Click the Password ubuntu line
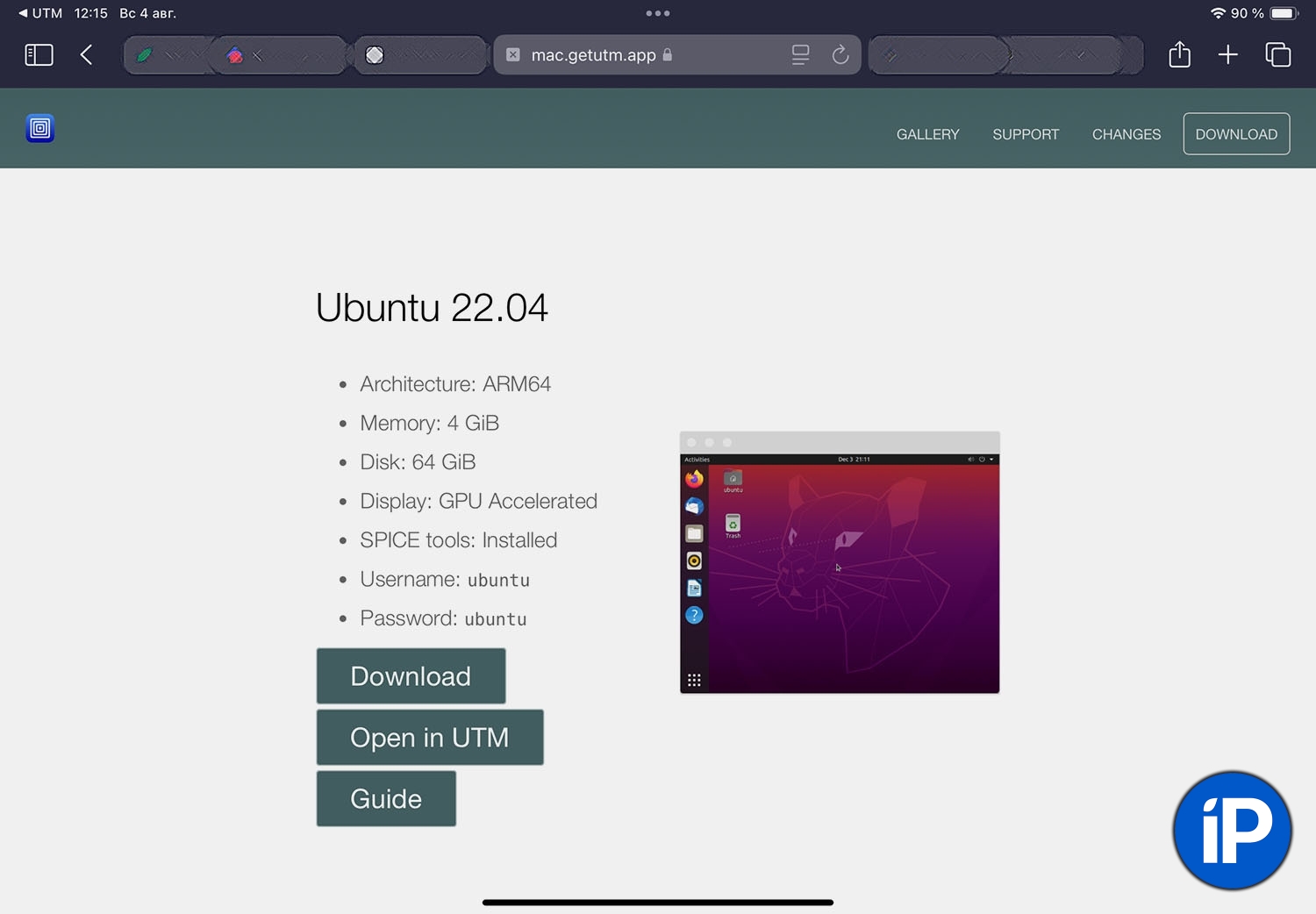This screenshot has height=914, width=1316. pyautogui.click(x=443, y=618)
